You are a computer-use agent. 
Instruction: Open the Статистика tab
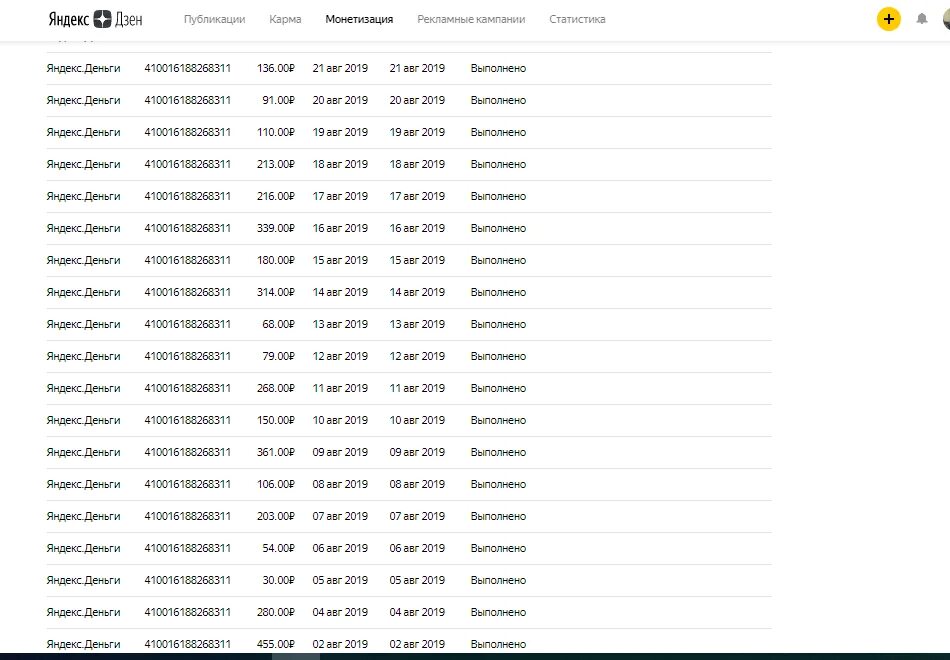[x=577, y=19]
